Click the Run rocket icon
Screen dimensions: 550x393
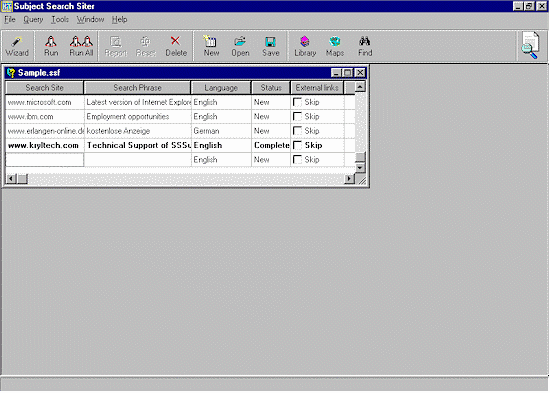point(51,46)
